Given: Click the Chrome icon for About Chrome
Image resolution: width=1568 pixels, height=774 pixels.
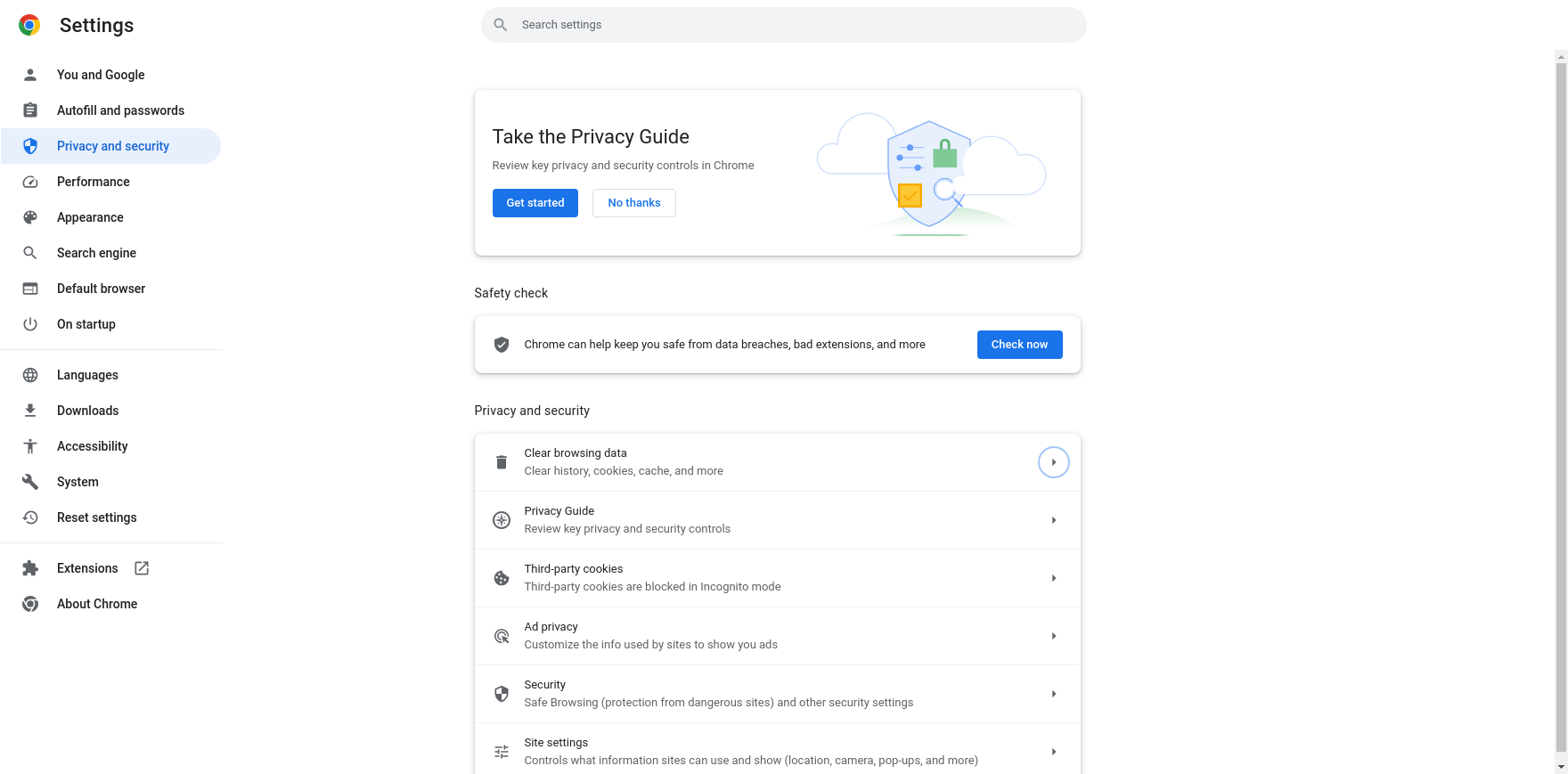Looking at the screenshot, I should [x=30, y=604].
